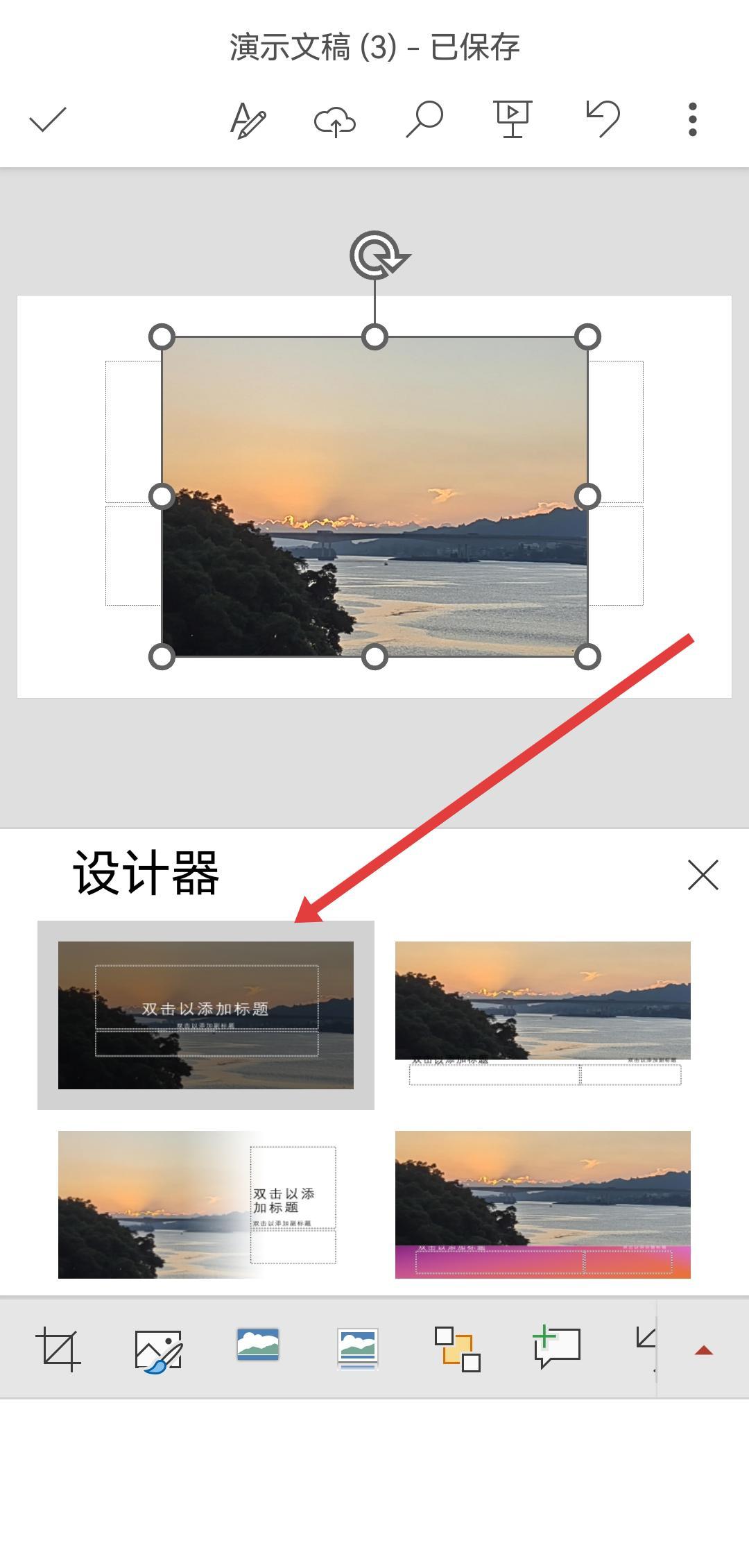Choose the design with caption below image
Screen dimensions: 749x1568
pyautogui.click(x=543, y=1015)
